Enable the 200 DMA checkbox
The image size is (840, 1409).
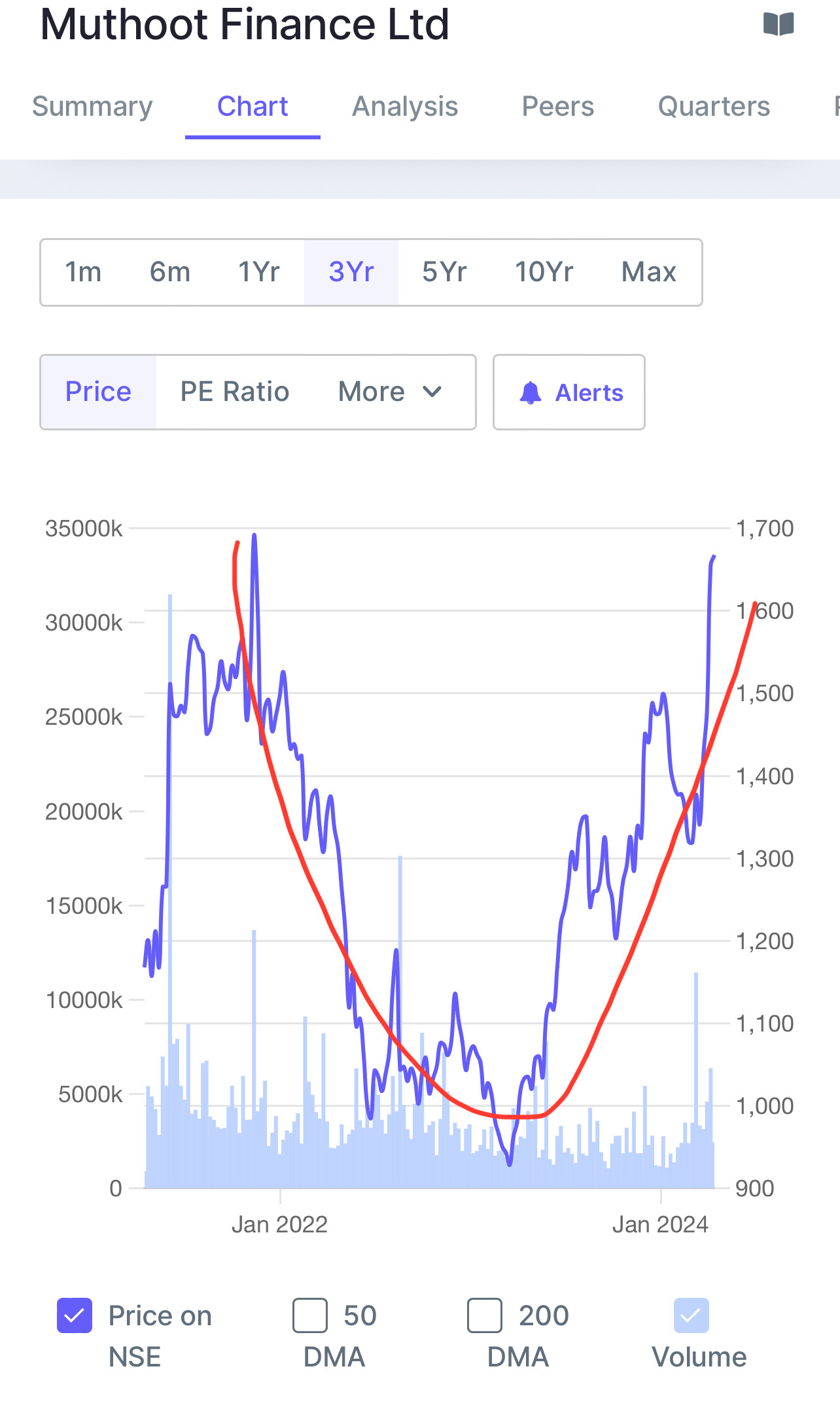tap(485, 1315)
